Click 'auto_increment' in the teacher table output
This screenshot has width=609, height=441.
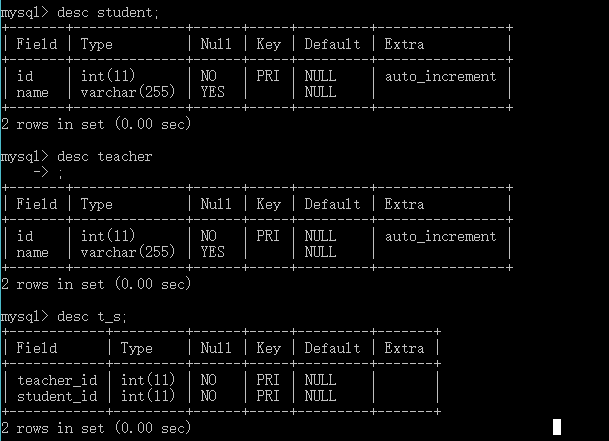click(440, 236)
